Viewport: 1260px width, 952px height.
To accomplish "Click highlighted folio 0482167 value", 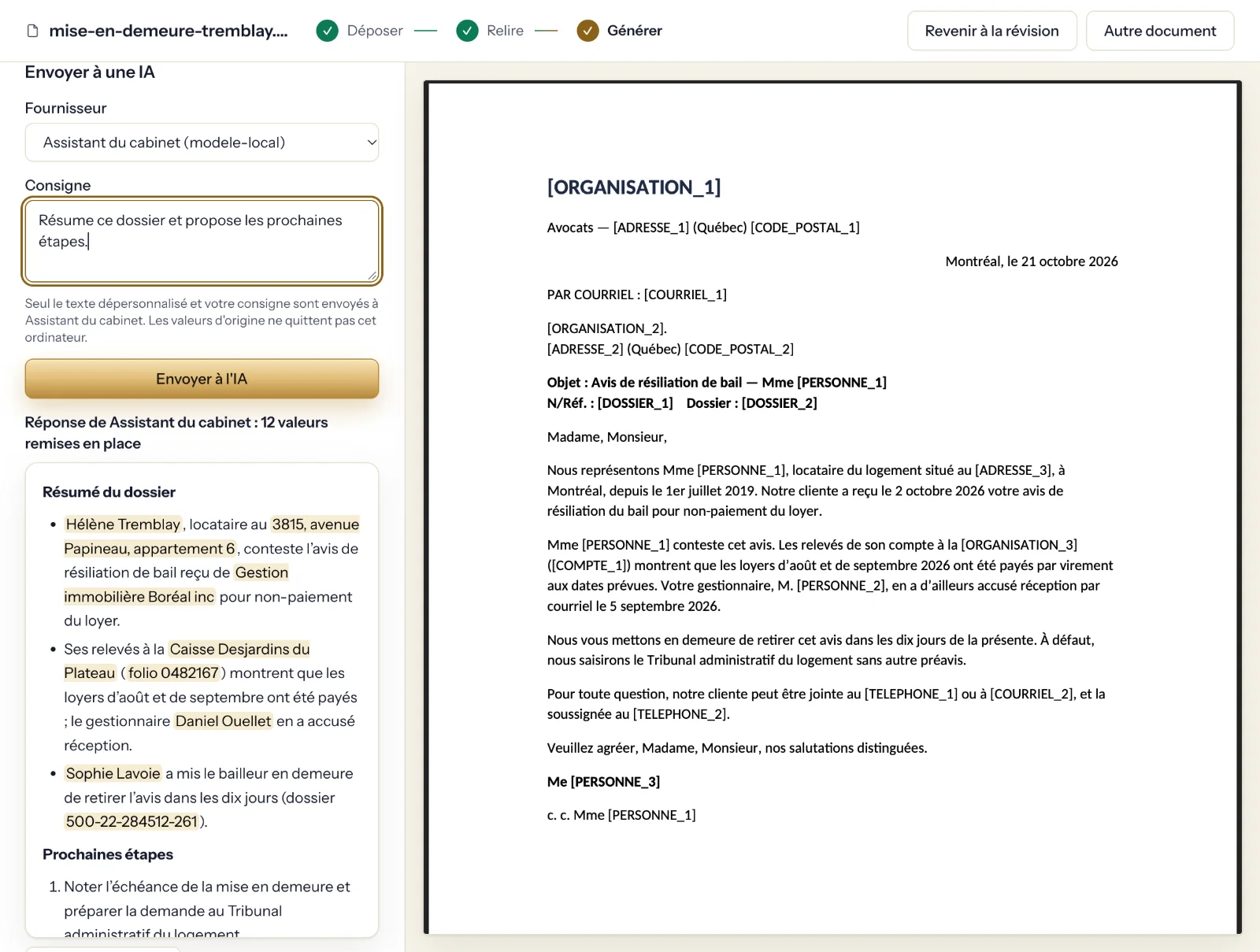I will (173, 673).
